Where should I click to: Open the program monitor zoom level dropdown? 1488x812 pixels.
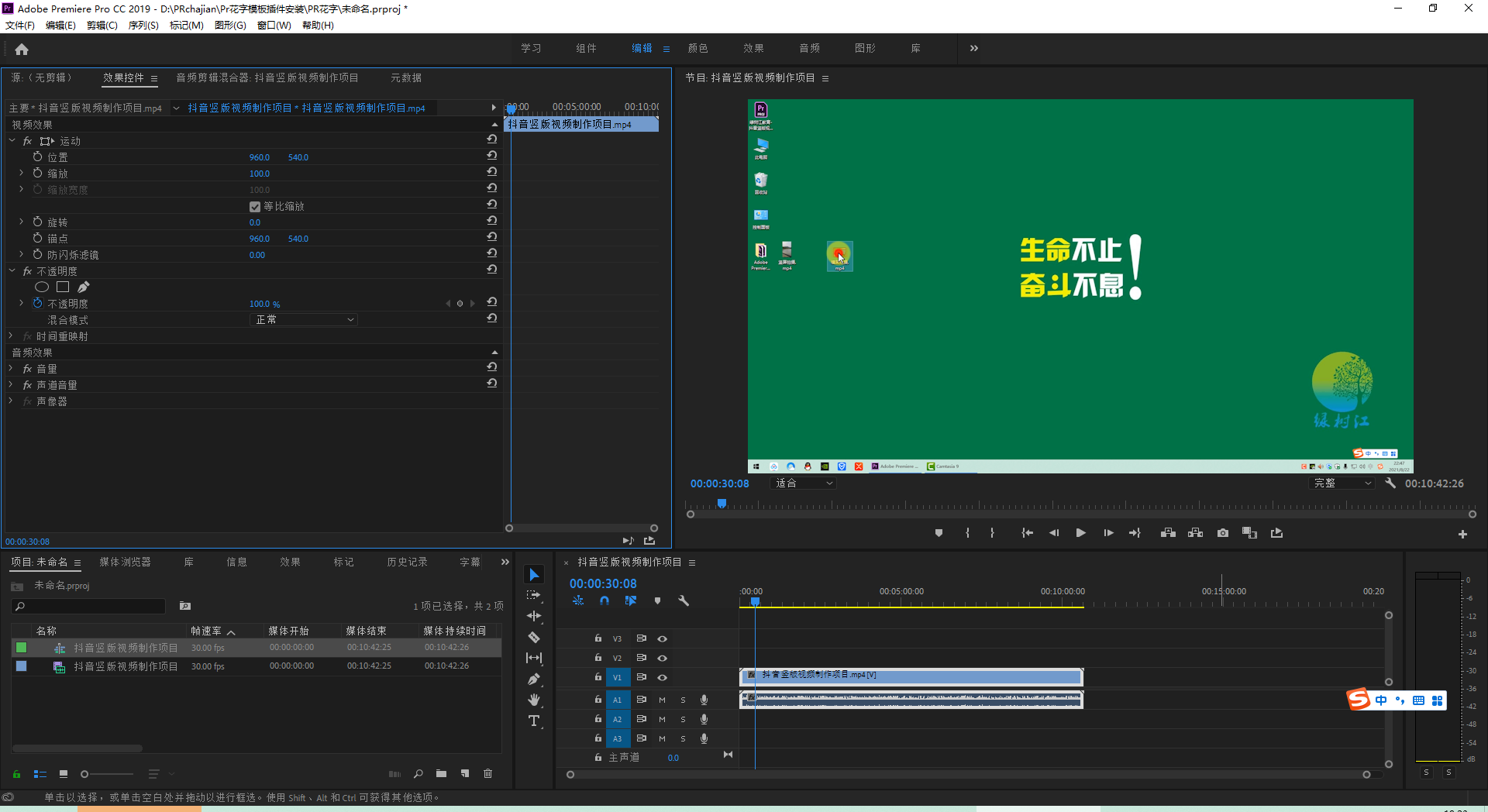[804, 483]
